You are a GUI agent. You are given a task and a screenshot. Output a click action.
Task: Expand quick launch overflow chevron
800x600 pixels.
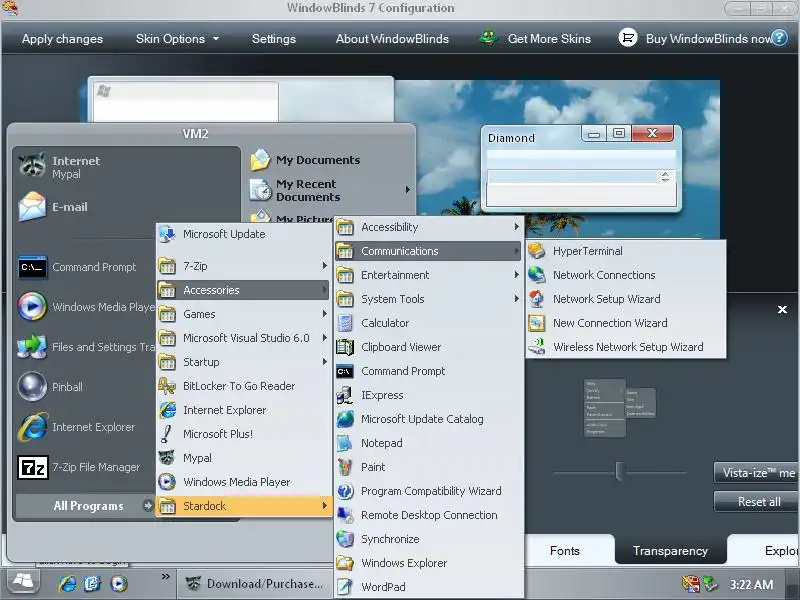pyautogui.click(x=165, y=577)
